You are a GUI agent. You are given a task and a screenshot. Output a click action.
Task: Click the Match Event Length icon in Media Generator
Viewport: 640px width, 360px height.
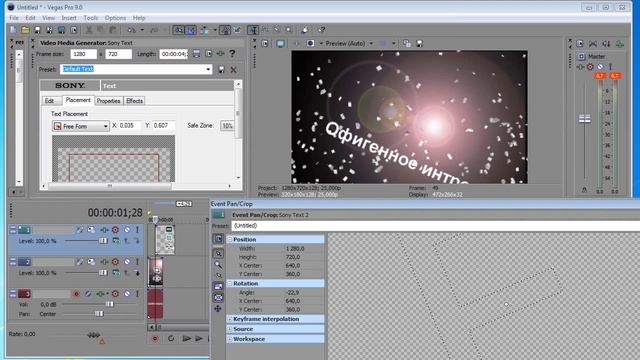196,53
